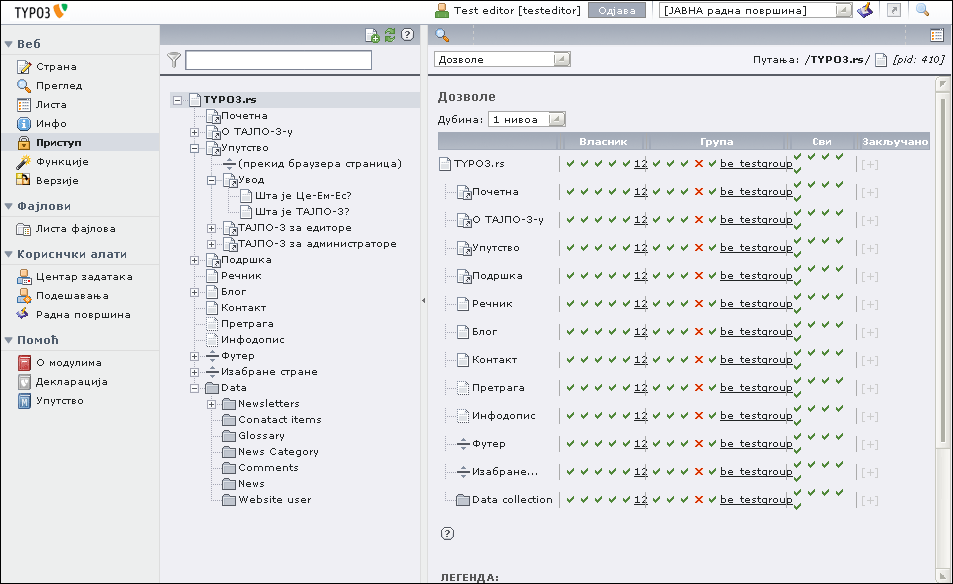The height and width of the screenshot is (584, 953).
Task: Collapse the TYPO3.rs root tree node
Action: (177, 100)
